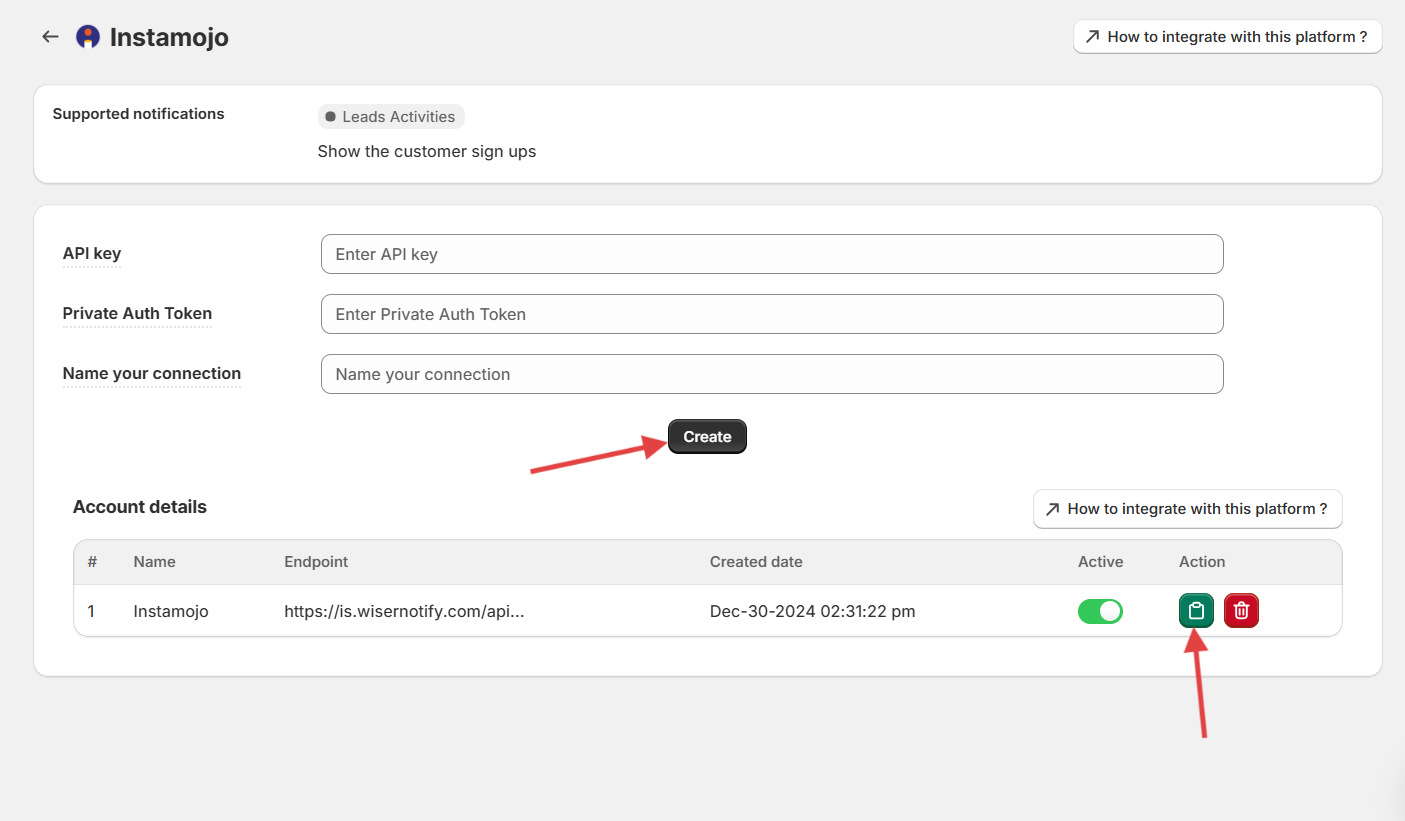
Task: Click the Instamojo logo icon in header
Action: pos(88,37)
